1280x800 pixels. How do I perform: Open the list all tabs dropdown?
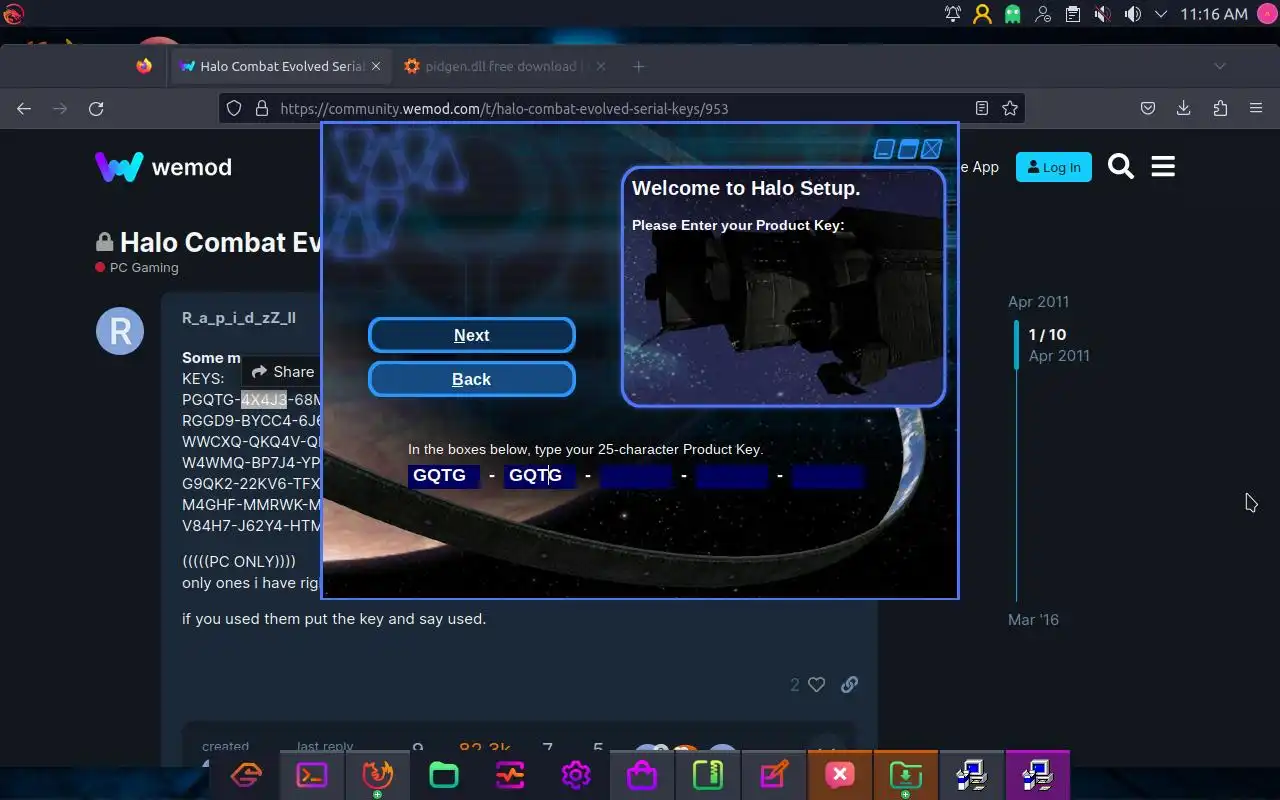pos(1220,66)
